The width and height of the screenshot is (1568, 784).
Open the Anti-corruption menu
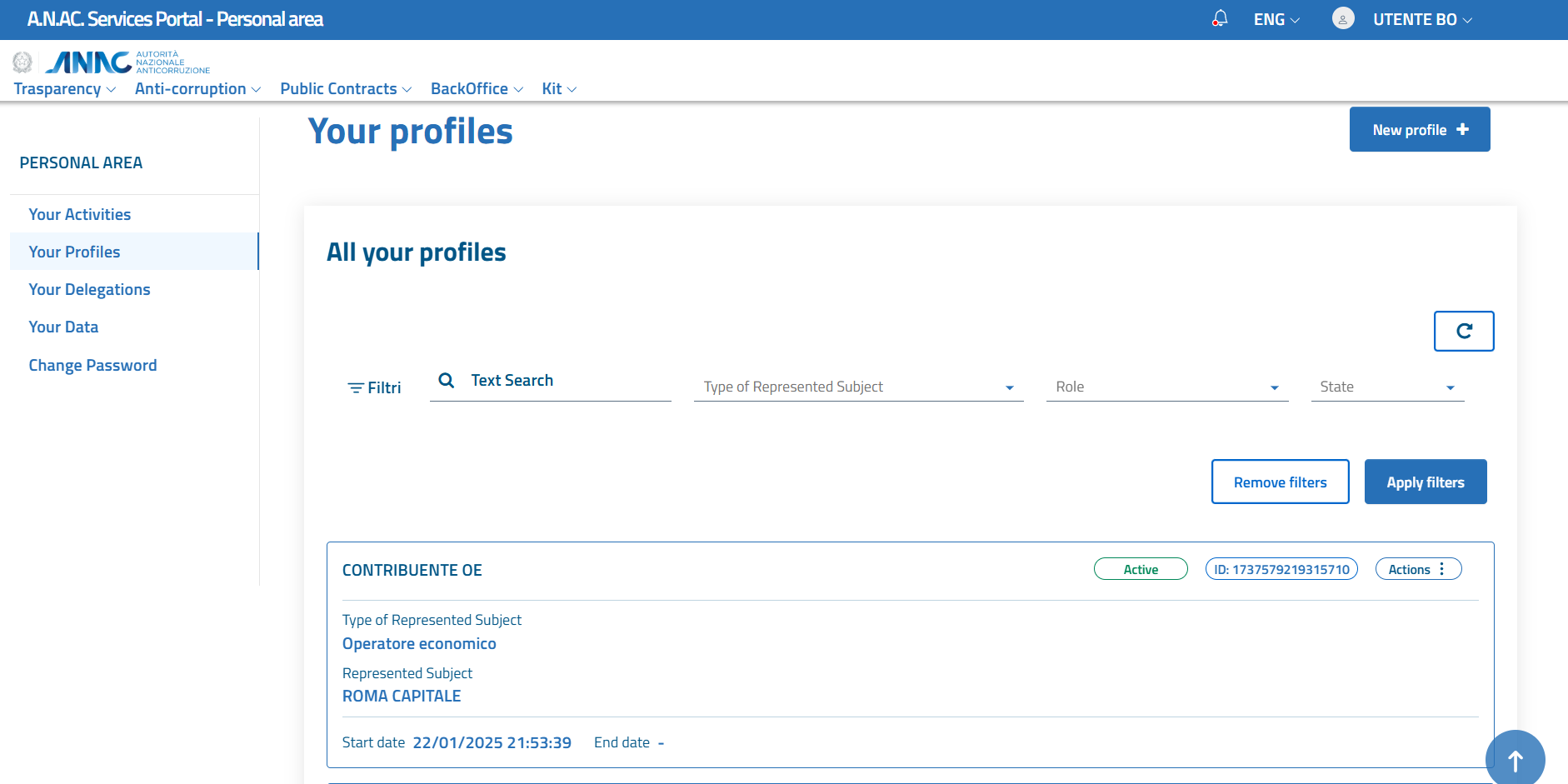pos(197,89)
